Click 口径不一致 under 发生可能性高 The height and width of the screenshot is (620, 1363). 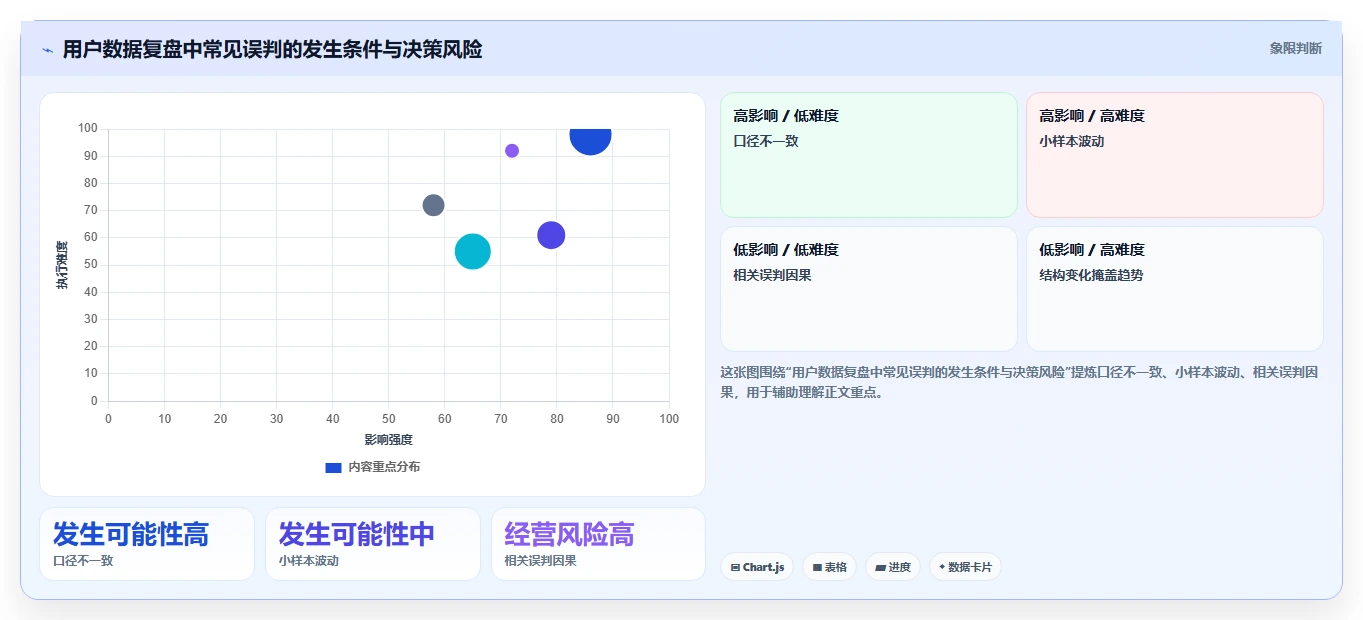pos(83,561)
